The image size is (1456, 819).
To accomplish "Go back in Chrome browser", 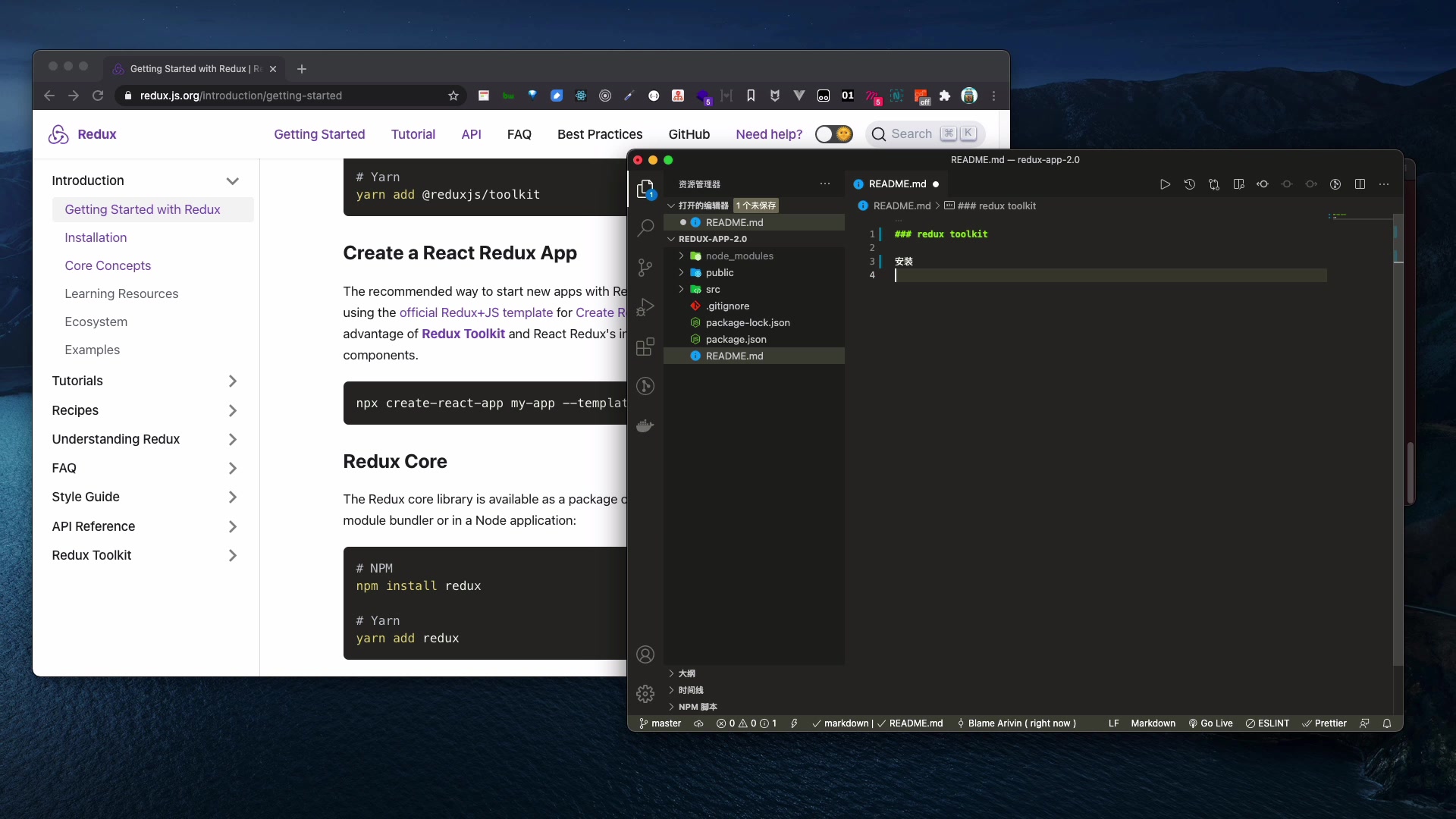I will tap(49, 96).
